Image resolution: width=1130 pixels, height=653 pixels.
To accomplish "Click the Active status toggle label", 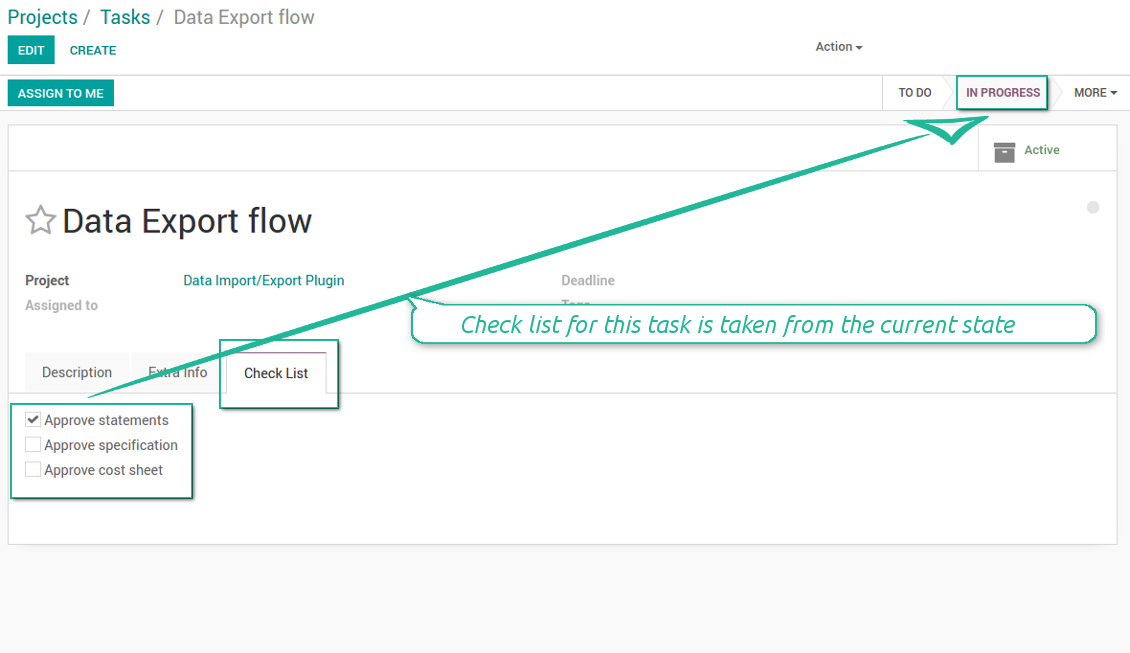I will click(x=1041, y=150).
